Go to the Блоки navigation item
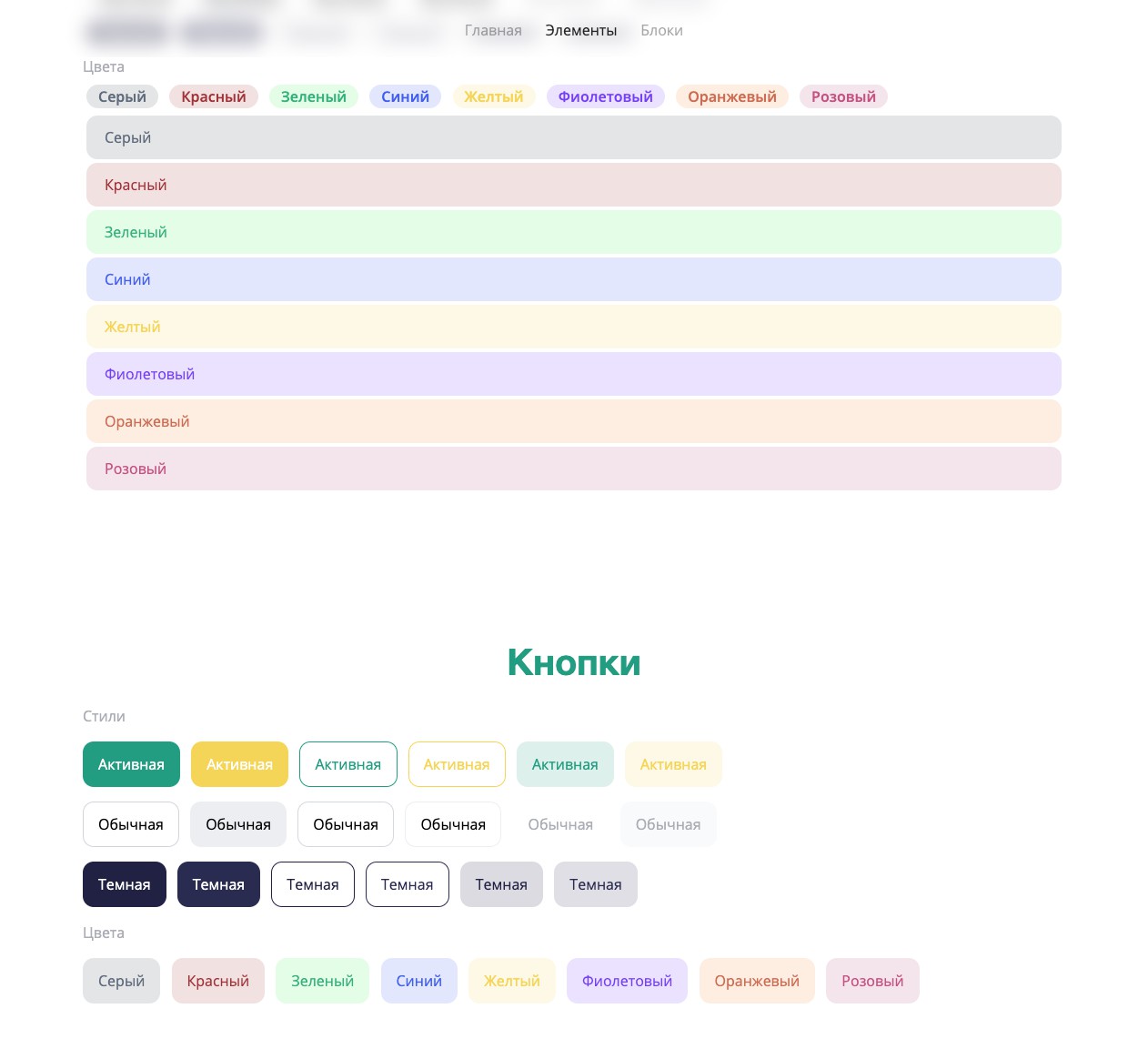The height and width of the screenshot is (1059, 1148). coord(661,30)
